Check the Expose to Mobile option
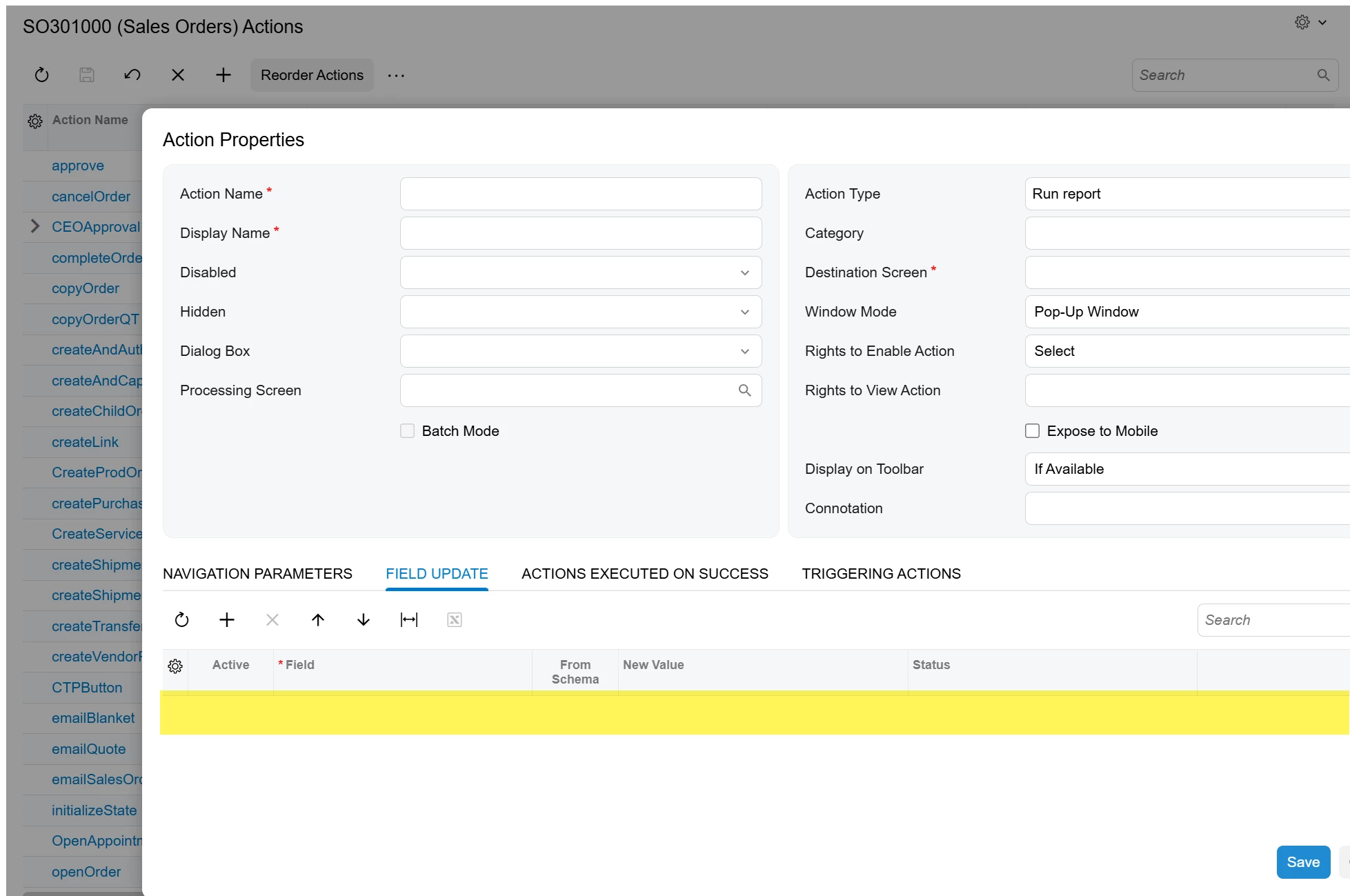This screenshot has height=896, width=1350. pyautogui.click(x=1032, y=431)
